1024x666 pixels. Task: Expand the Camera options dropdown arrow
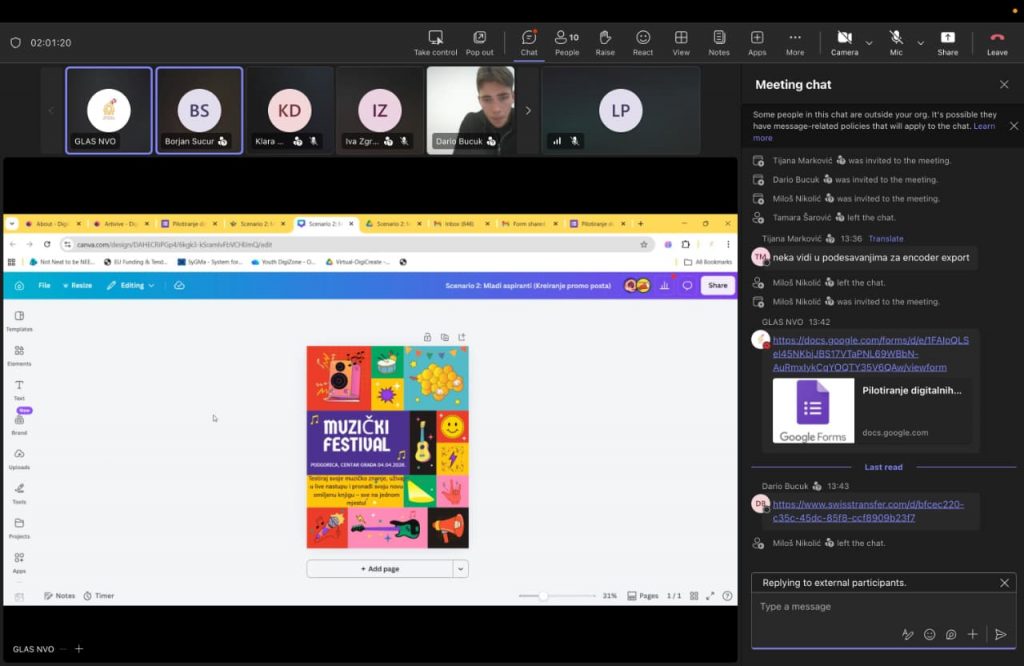click(869, 43)
